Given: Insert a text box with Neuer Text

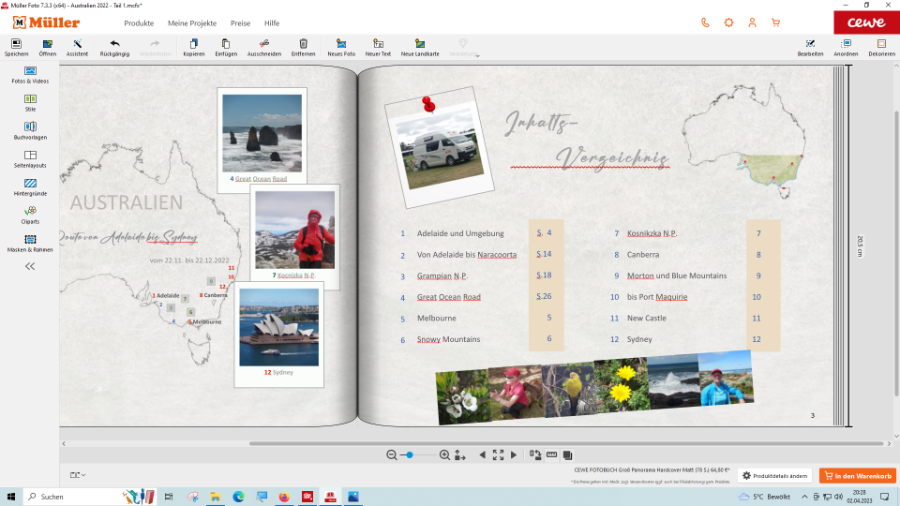Looking at the screenshot, I should [x=378, y=44].
